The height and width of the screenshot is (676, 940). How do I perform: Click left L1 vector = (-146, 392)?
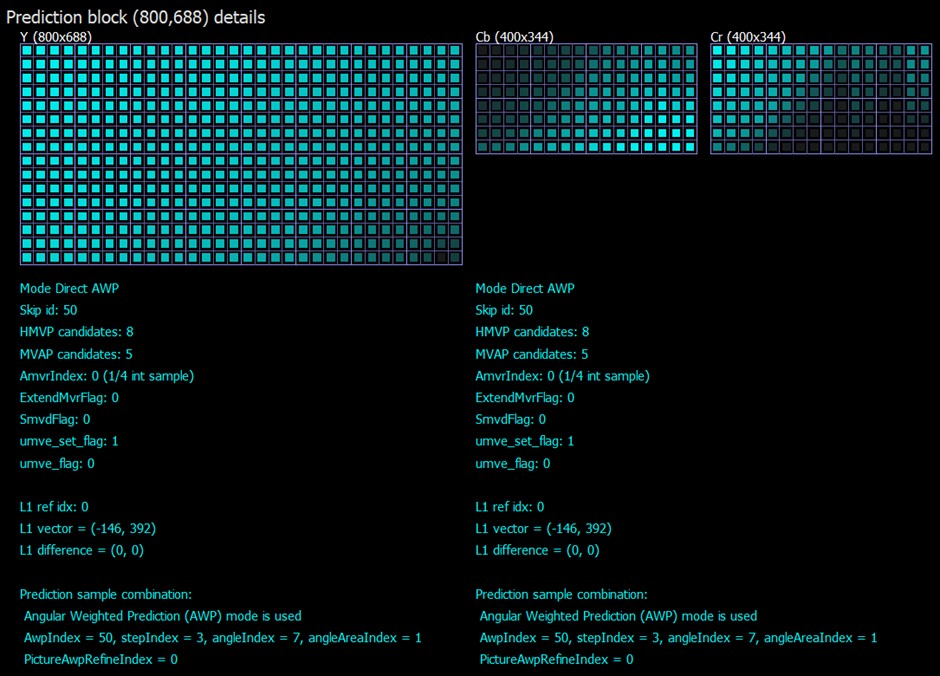click(88, 529)
